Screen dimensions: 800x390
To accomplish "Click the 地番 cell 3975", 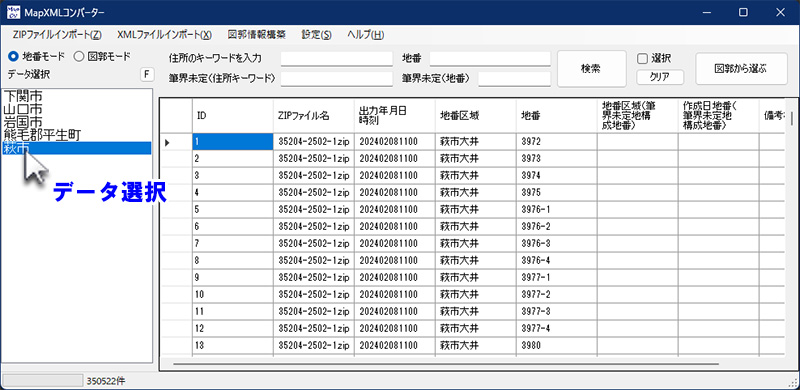I will click(557, 192).
